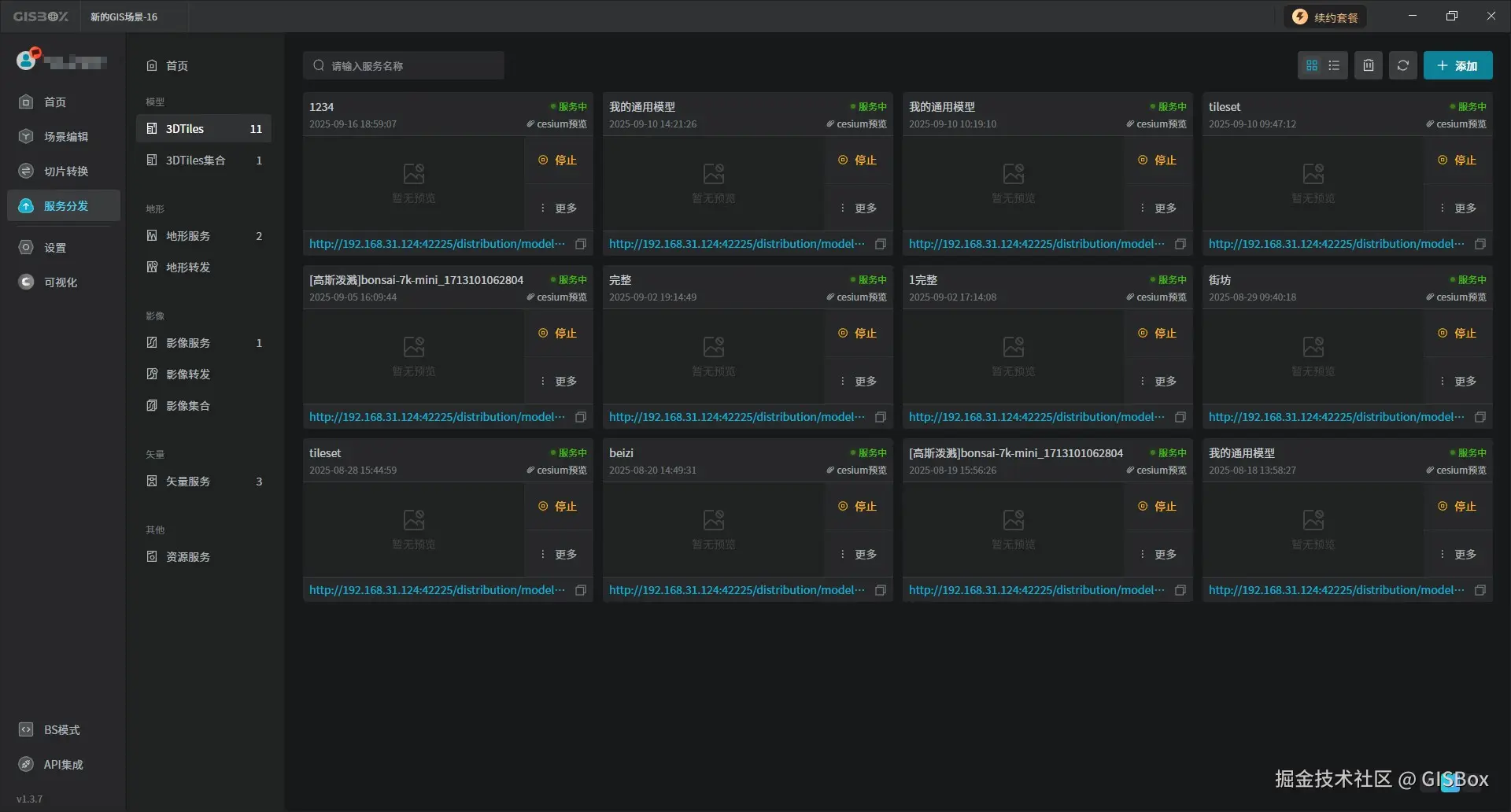Switch to list view layout
This screenshot has width=1511, height=812.
coord(1334,66)
